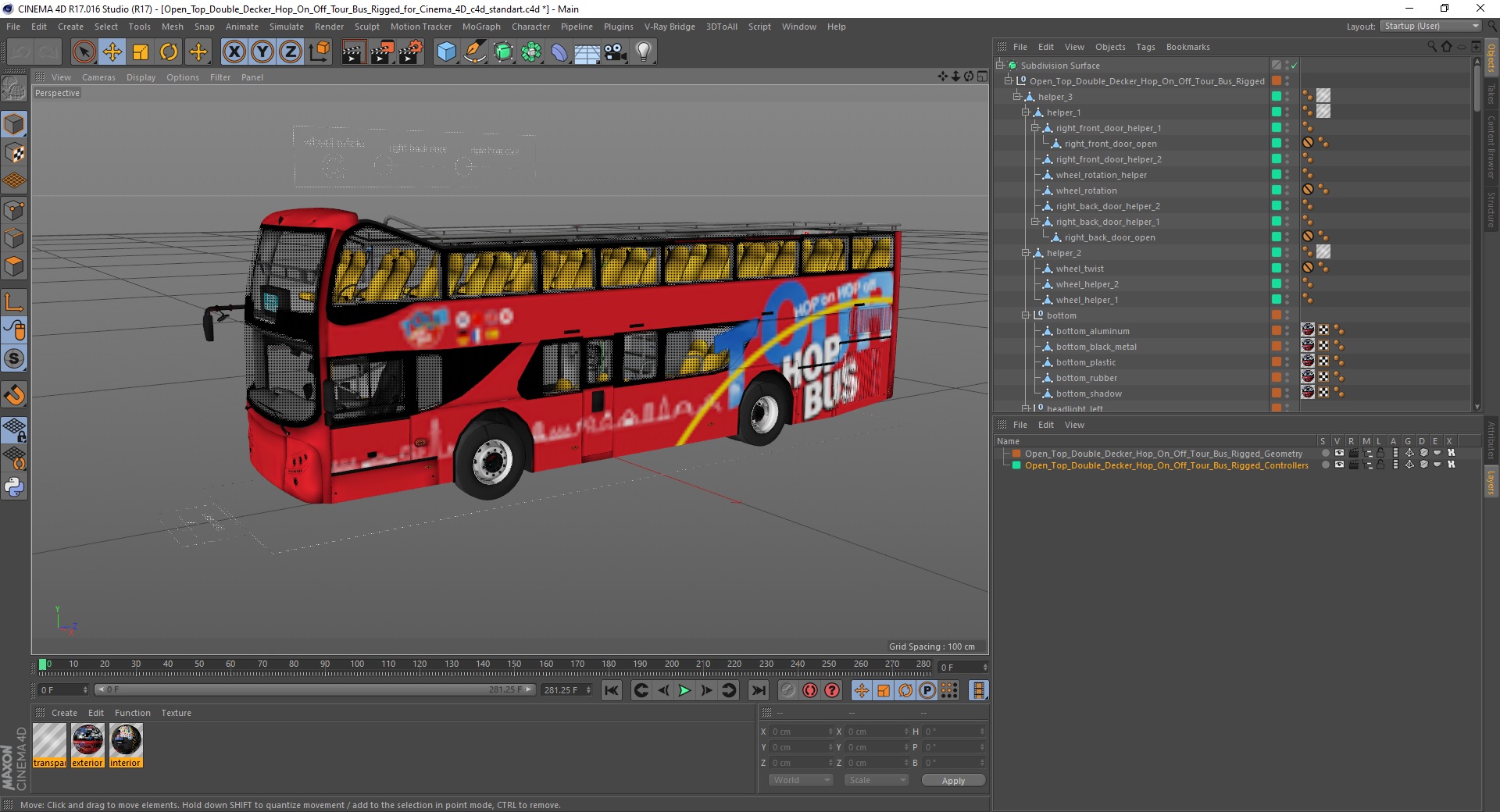Select the interior material thumbnail
1500x812 pixels.
(126, 746)
